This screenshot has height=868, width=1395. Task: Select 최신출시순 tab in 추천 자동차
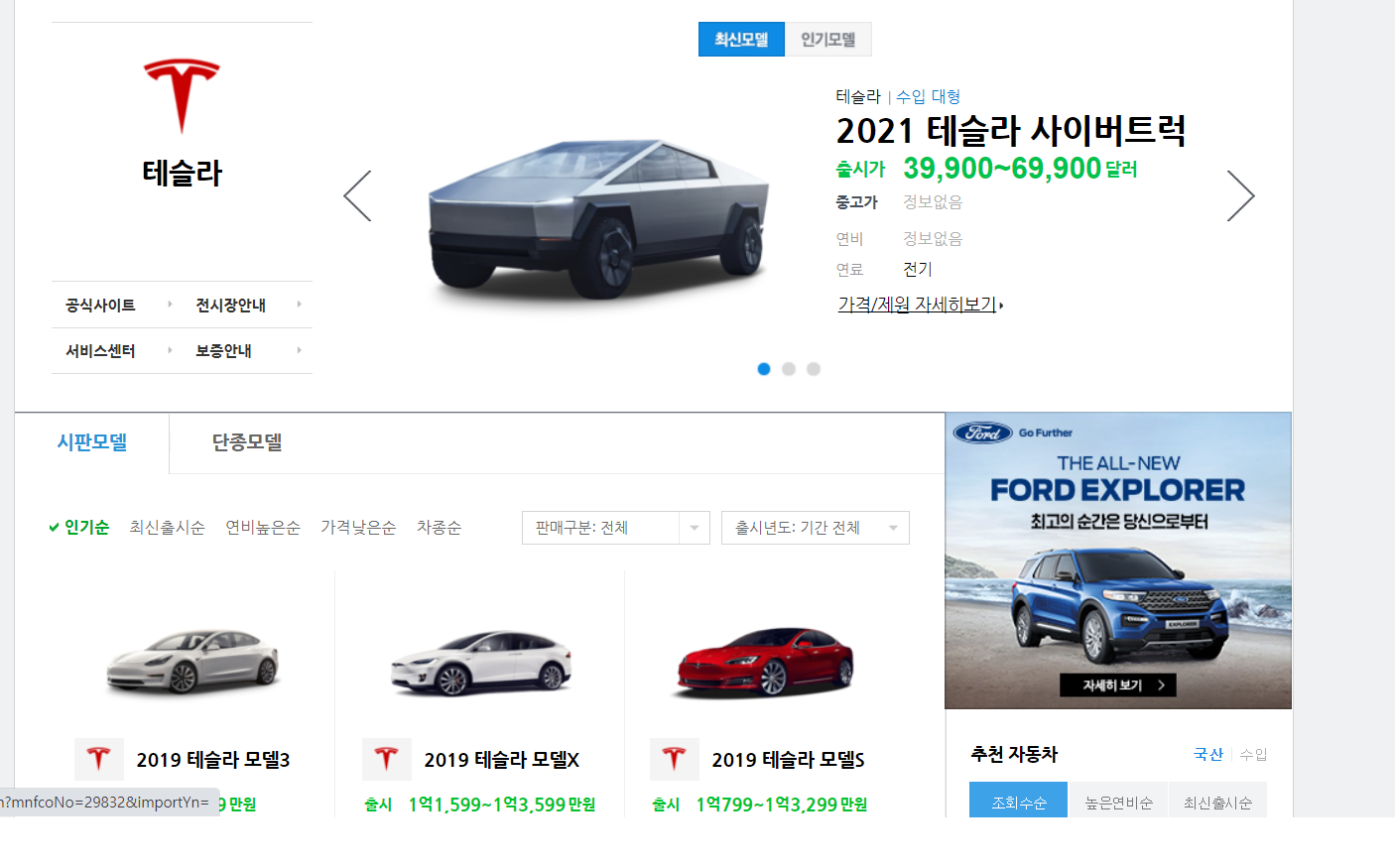point(1217,802)
